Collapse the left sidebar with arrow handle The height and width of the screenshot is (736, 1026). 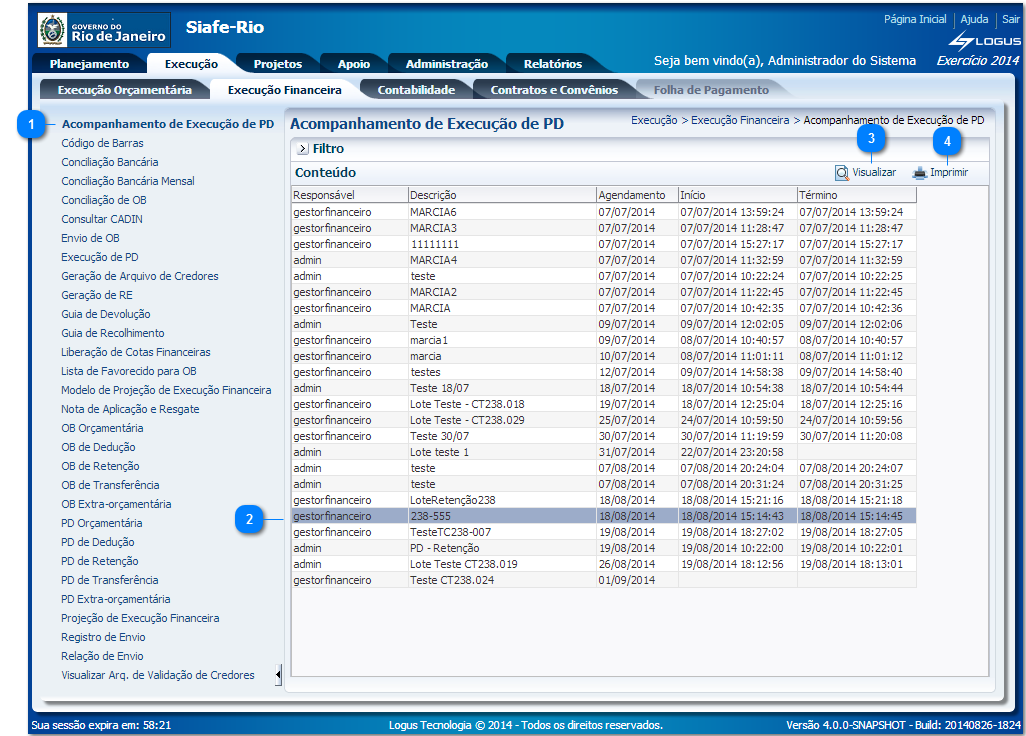click(278, 675)
